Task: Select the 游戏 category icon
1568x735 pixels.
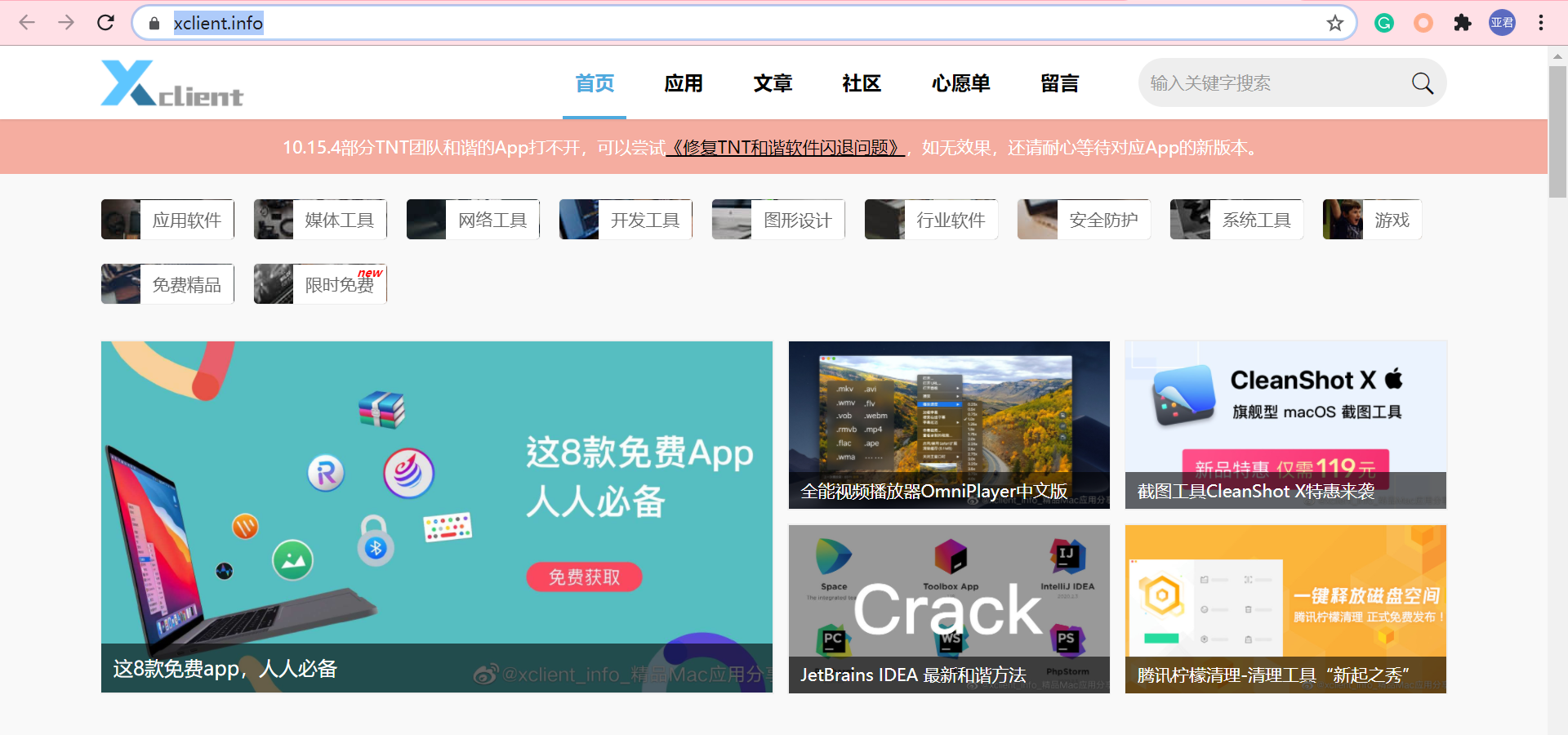Action: click(1371, 219)
